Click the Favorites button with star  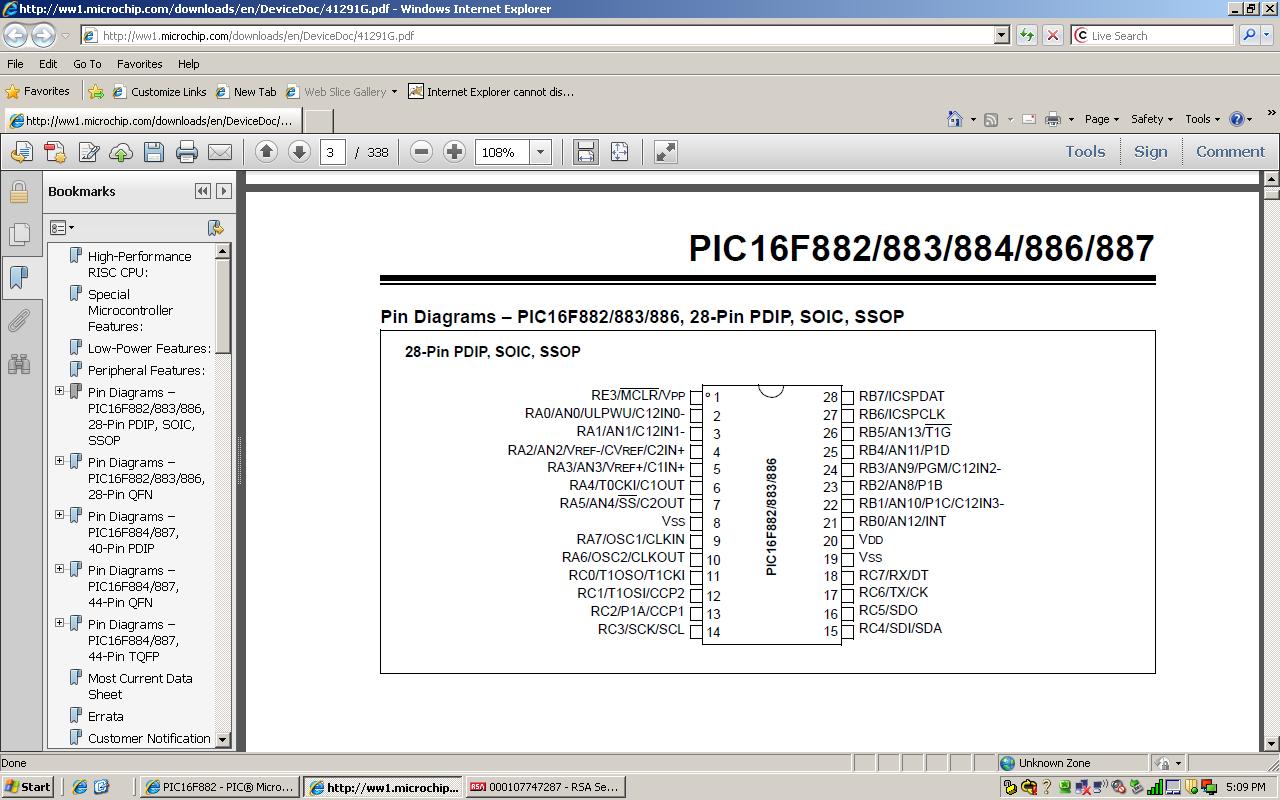38,91
